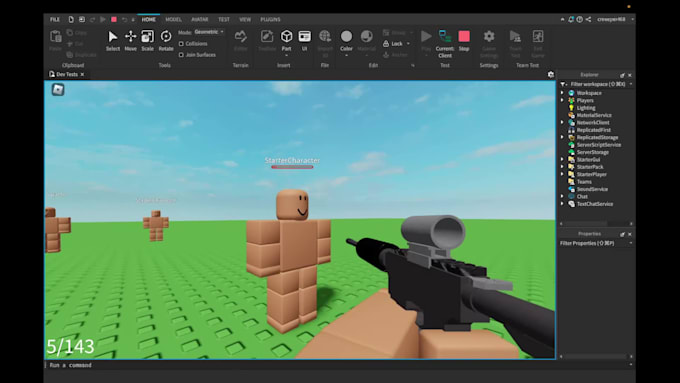Switch to the MODEL tab
Viewport: 680px width, 383px height.
click(173, 20)
